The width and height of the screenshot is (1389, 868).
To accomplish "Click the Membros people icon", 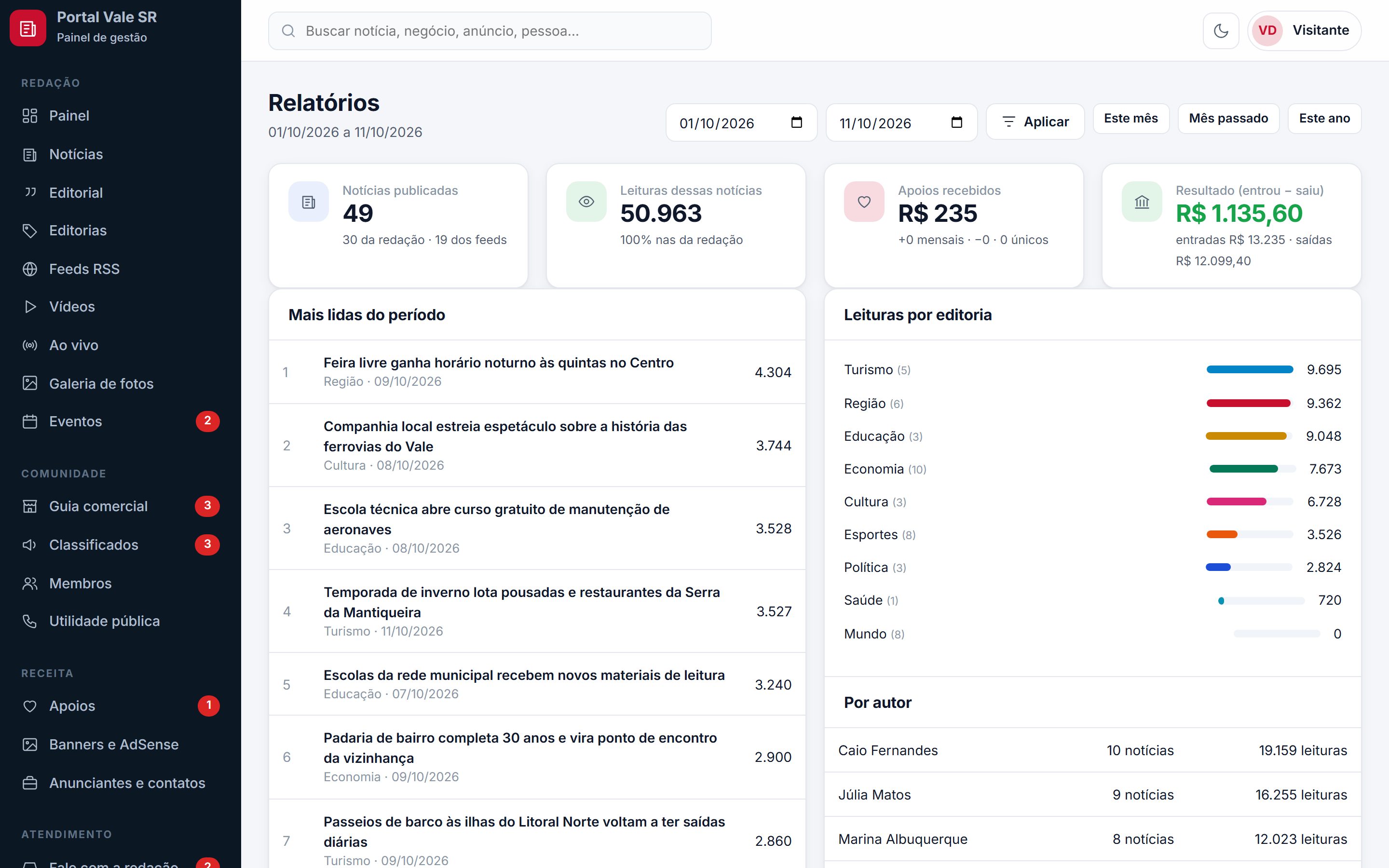I will pos(30,583).
